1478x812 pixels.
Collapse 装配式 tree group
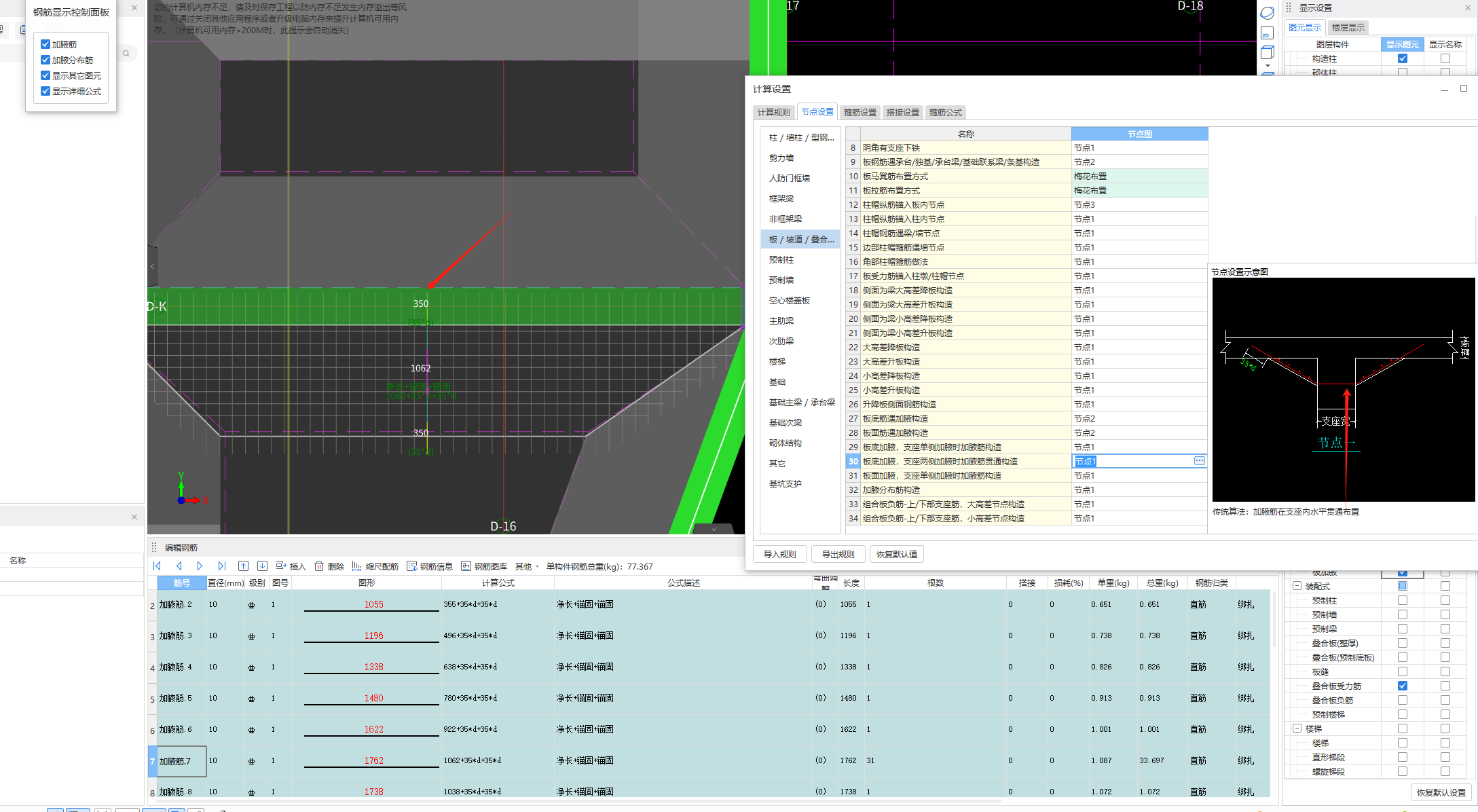pyautogui.click(x=1297, y=586)
